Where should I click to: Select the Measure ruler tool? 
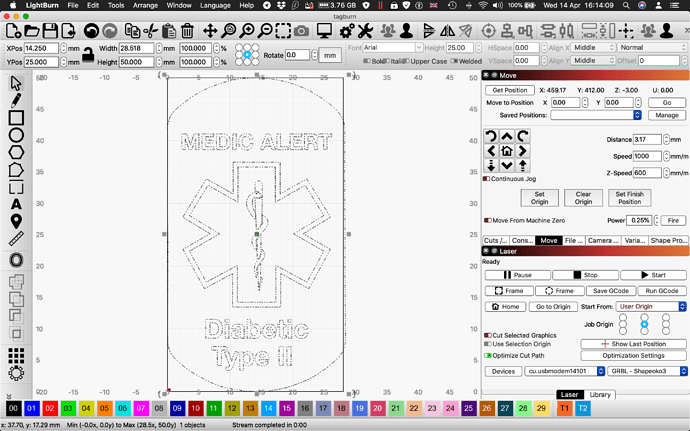click(x=16, y=239)
